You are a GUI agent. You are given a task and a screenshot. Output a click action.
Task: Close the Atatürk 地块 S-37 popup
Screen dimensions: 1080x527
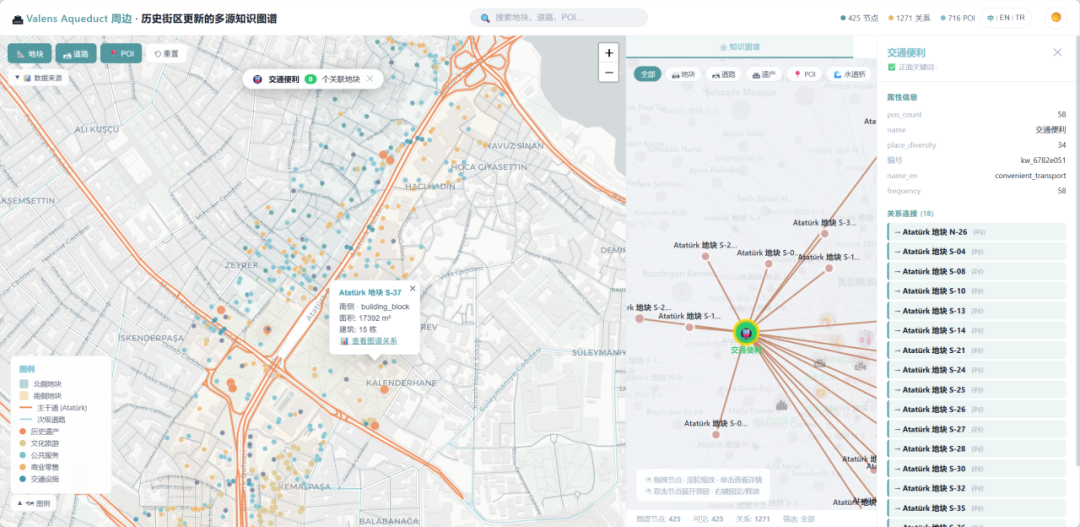(x=413, y=288)
